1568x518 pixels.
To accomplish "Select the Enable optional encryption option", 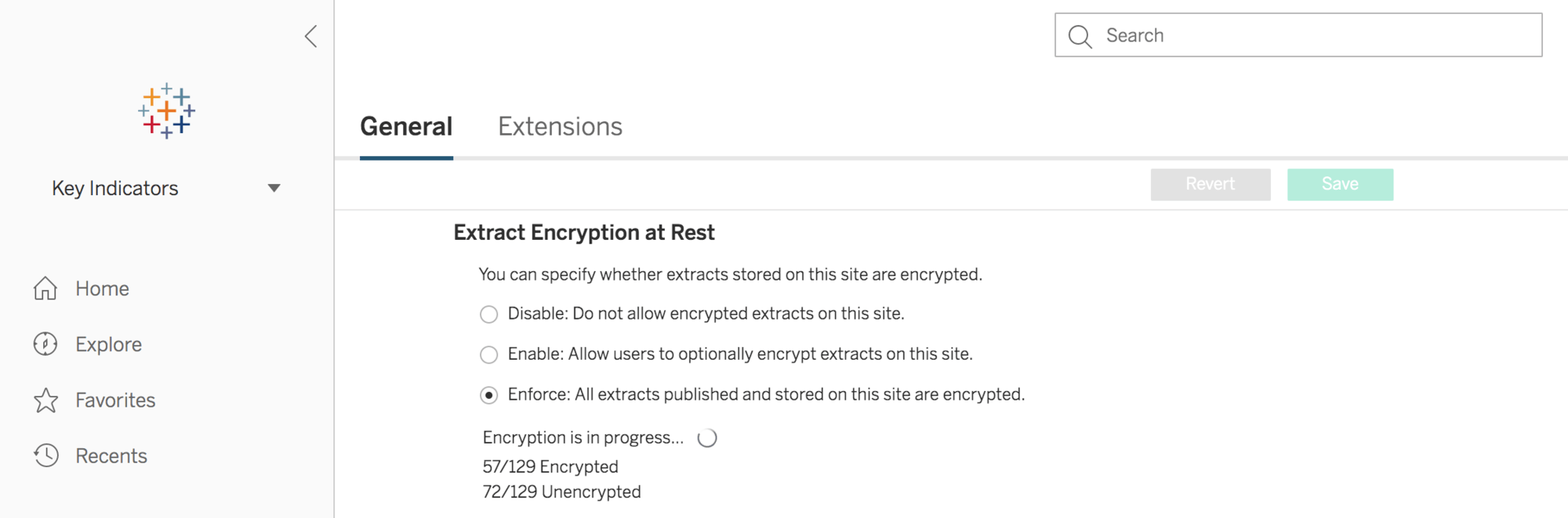I will pos(488,355).
